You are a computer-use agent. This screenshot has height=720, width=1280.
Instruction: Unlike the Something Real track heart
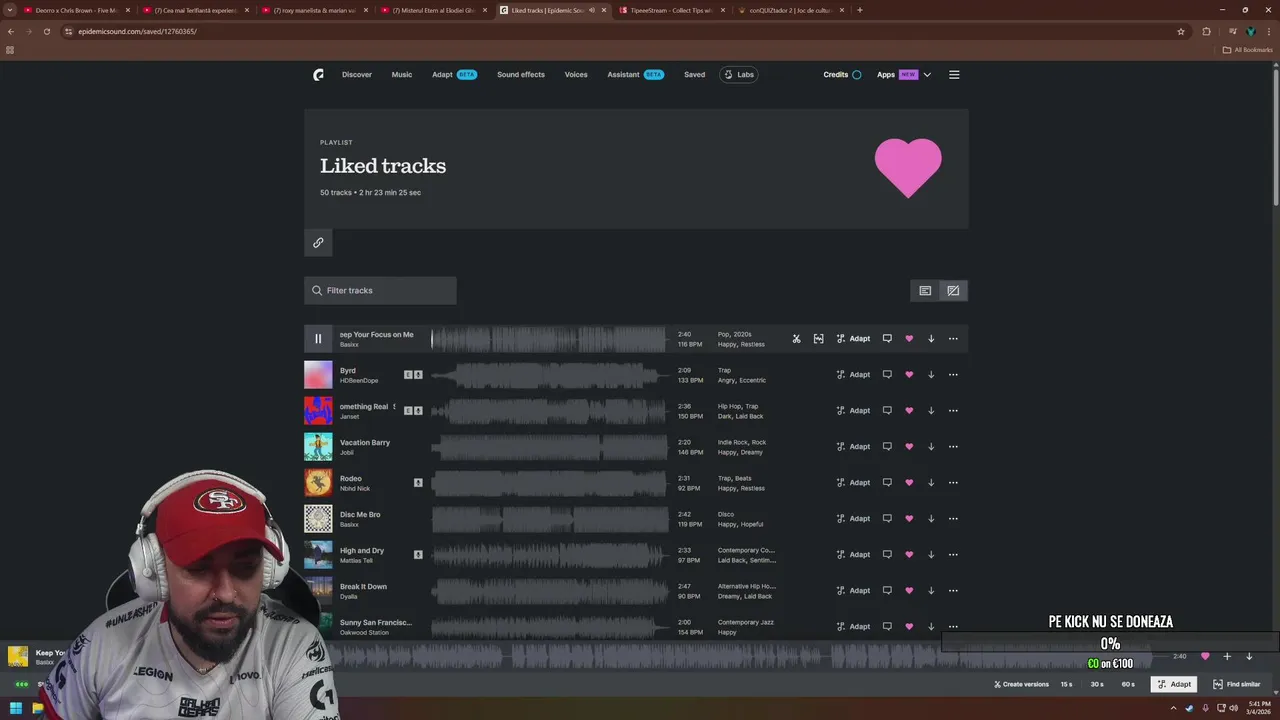click(909, 411)
